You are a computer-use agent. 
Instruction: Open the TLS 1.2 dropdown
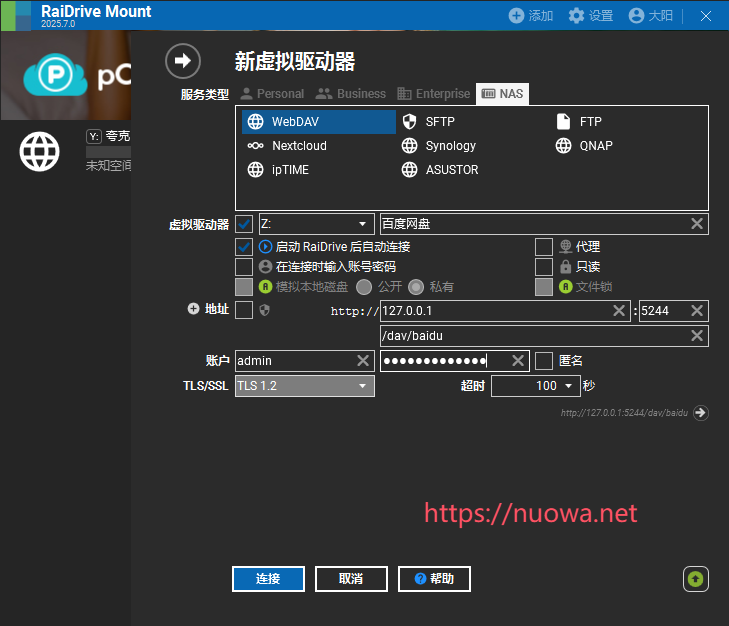point(305,386)
